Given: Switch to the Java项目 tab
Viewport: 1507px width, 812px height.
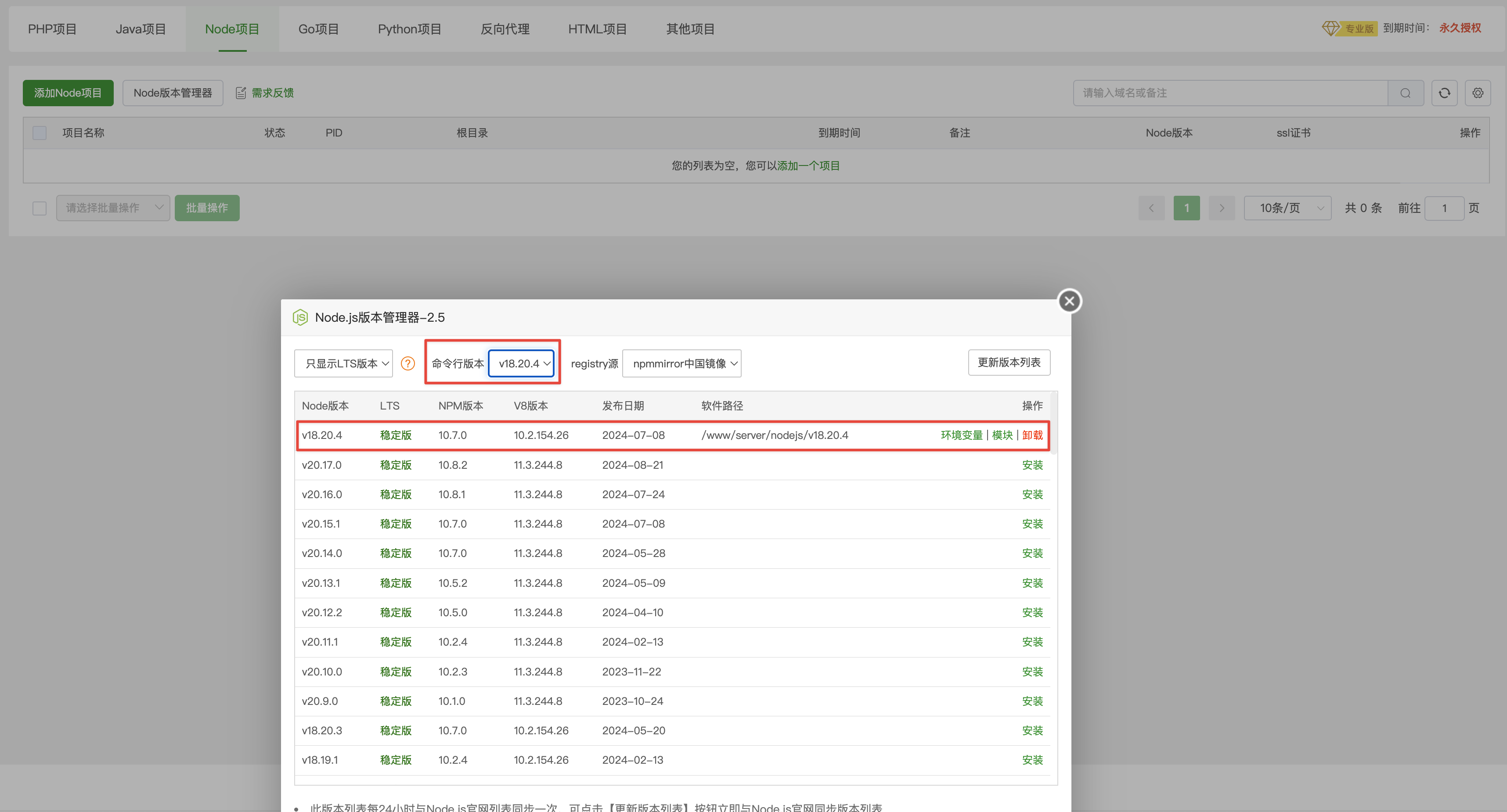Looking at the screenshot, I should pyautogui.click(x=141, y=29).
